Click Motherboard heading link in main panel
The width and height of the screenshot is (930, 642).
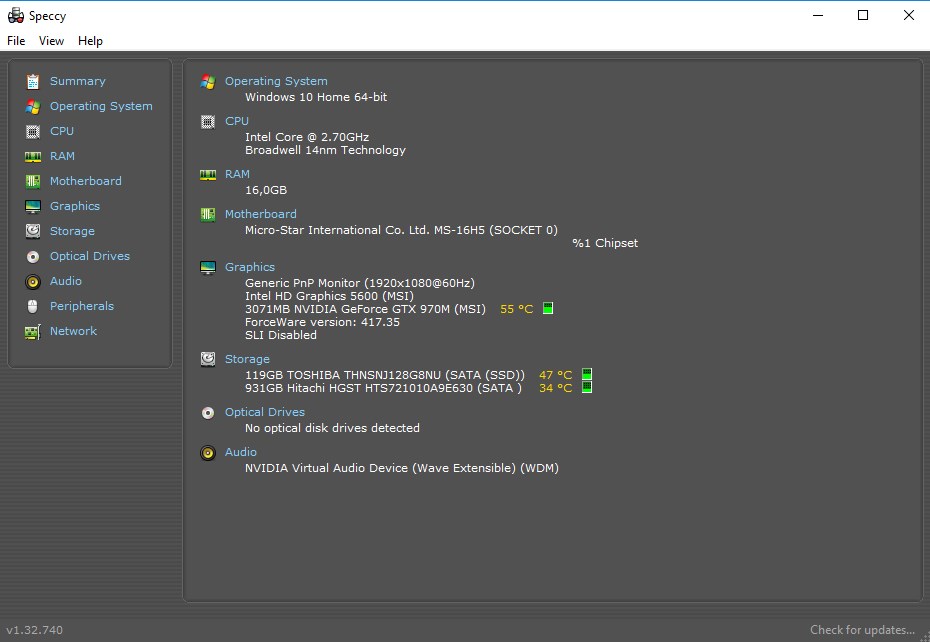coord(260,214)
